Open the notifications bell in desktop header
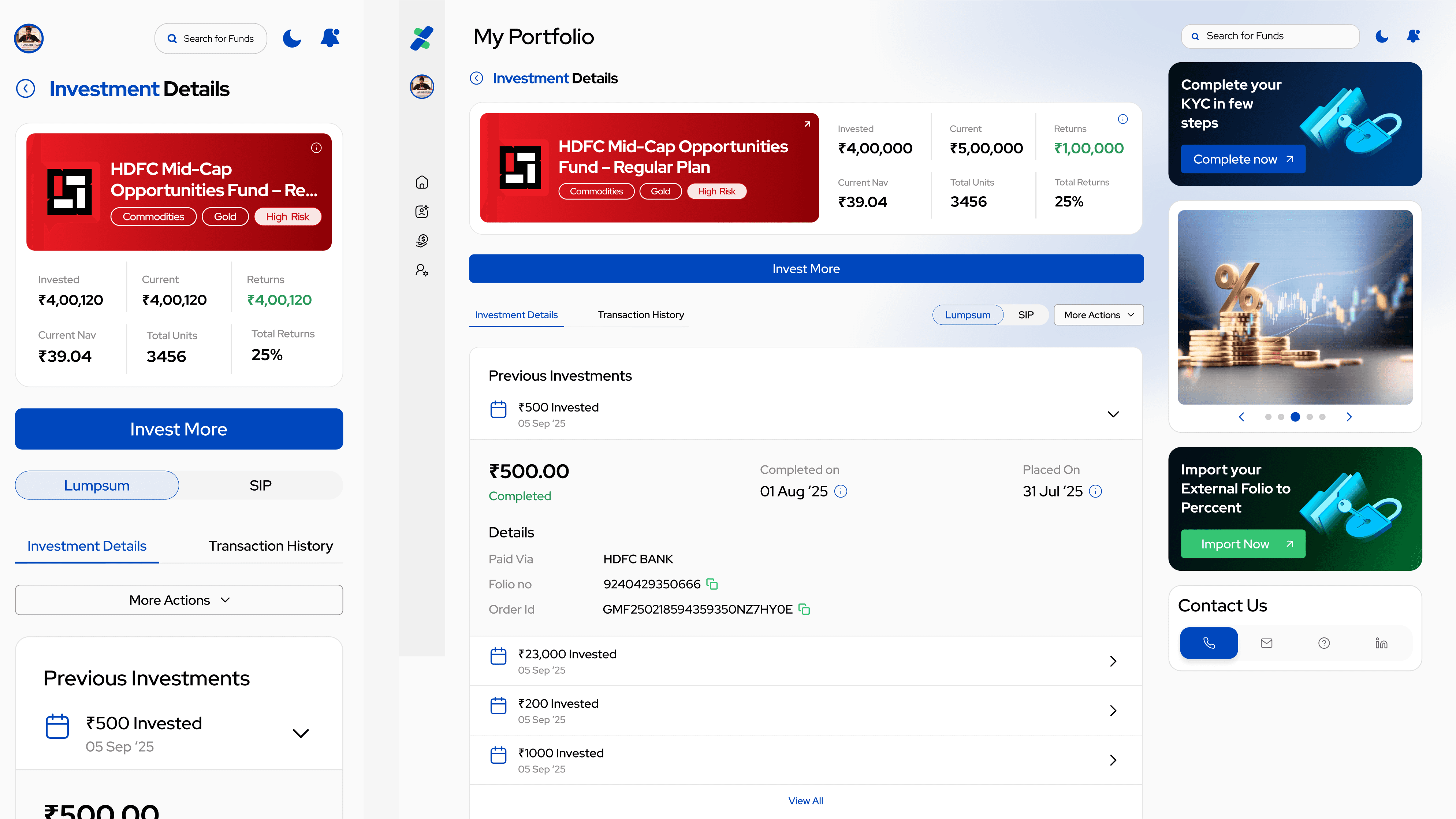Viewport: 1456px width, 819px height. click(x=1413, y=36)
